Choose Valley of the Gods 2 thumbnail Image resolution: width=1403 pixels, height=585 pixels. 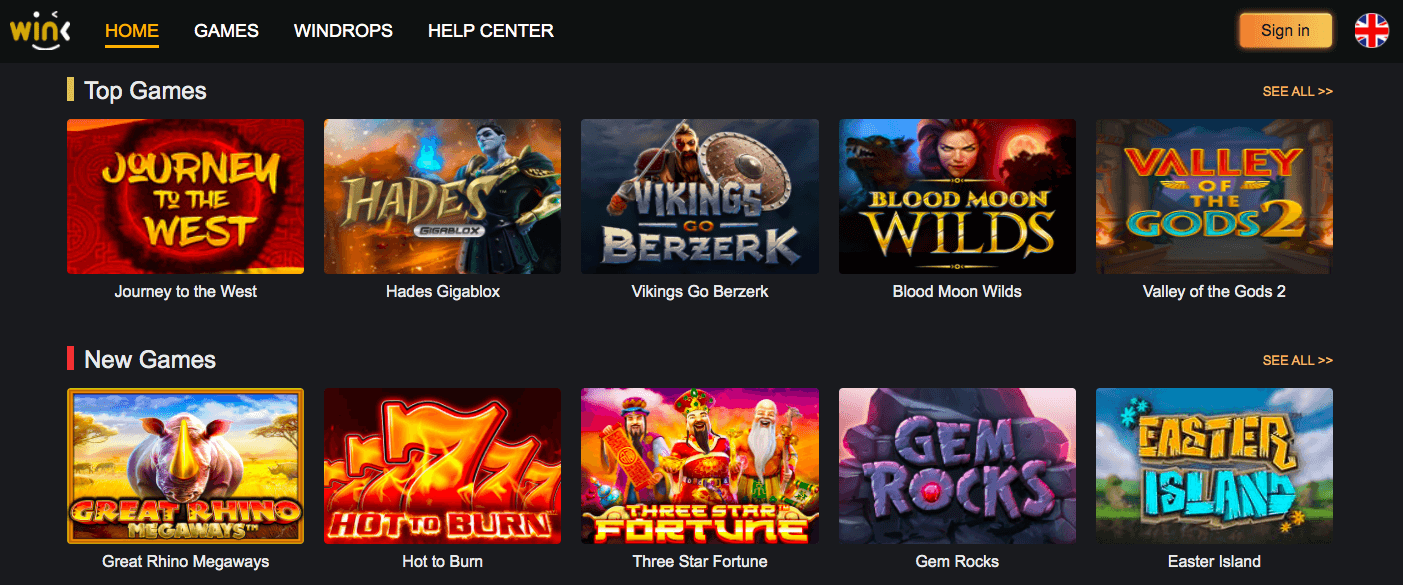1214,196
